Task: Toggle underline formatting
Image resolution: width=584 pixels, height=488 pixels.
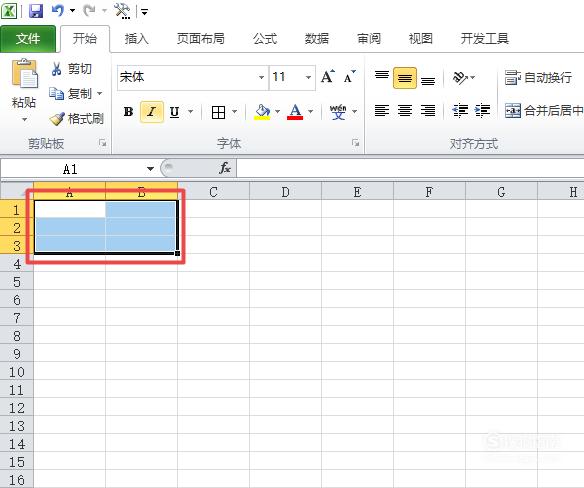Action: [174, 111]
